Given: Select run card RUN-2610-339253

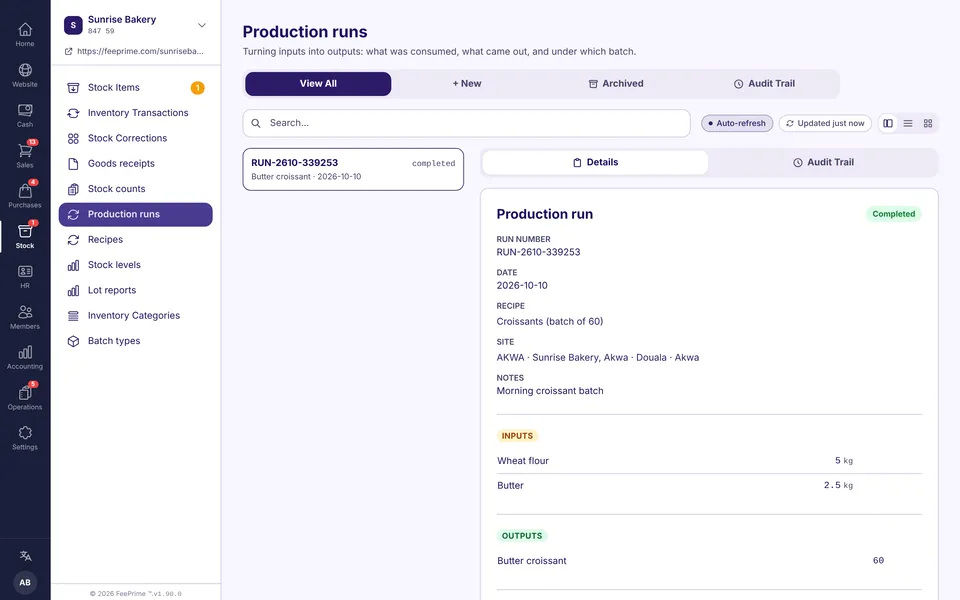Looking at the screenshot, I should [x=353, y=170].
